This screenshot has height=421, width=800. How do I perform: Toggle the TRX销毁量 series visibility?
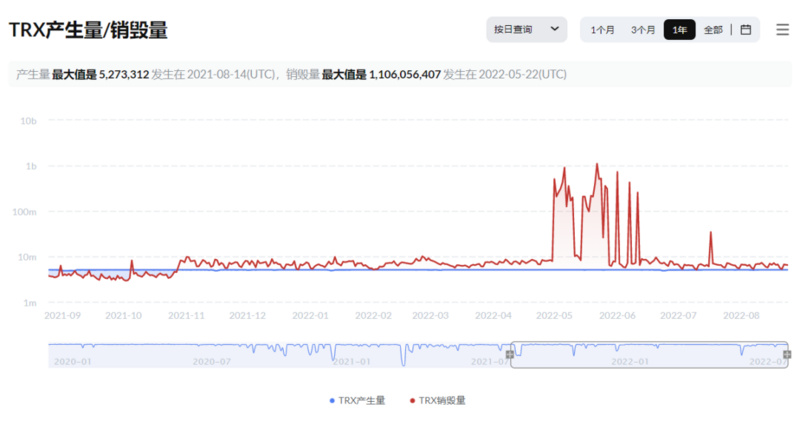tap(438, 401)
